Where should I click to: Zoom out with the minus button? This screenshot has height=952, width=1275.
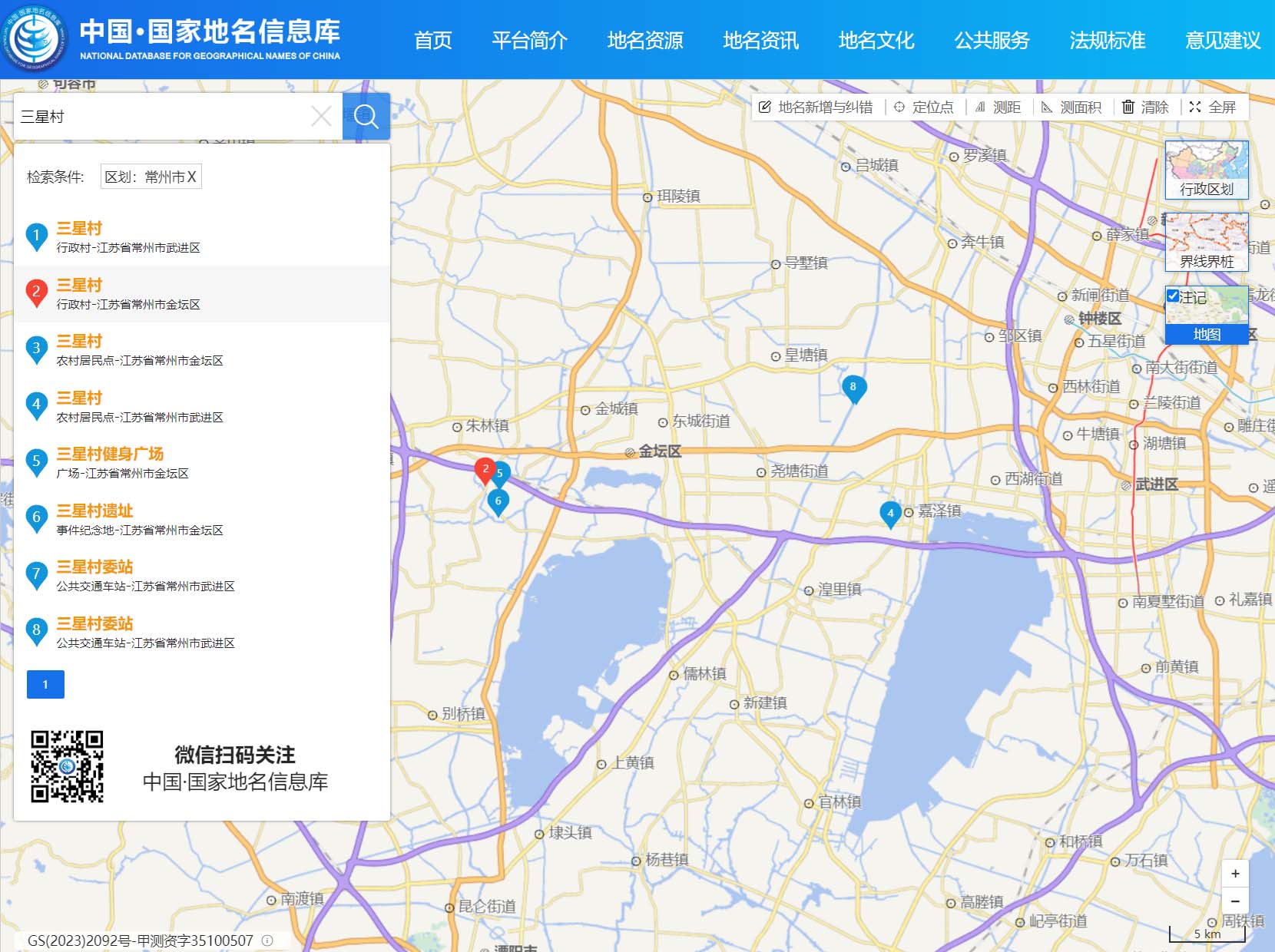1235,901
